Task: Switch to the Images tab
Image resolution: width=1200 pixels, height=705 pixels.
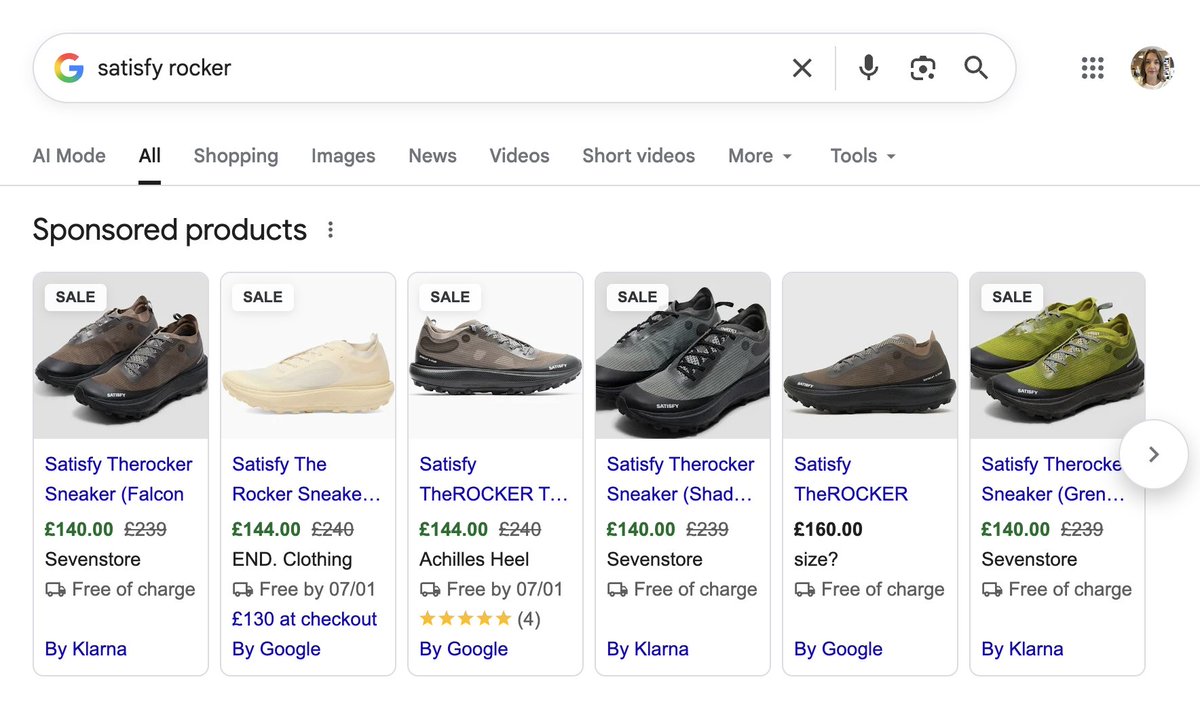Action: click(343, 156)
